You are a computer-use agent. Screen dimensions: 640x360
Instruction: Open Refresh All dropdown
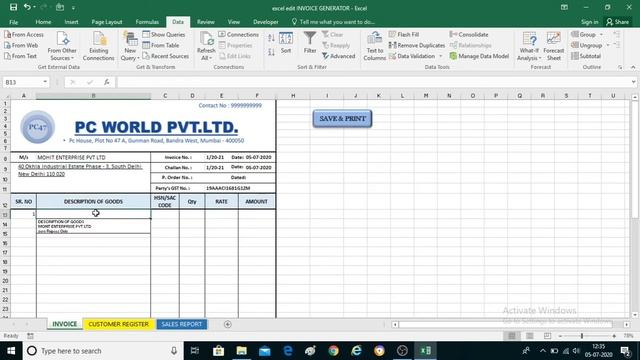tap(206, 46)
